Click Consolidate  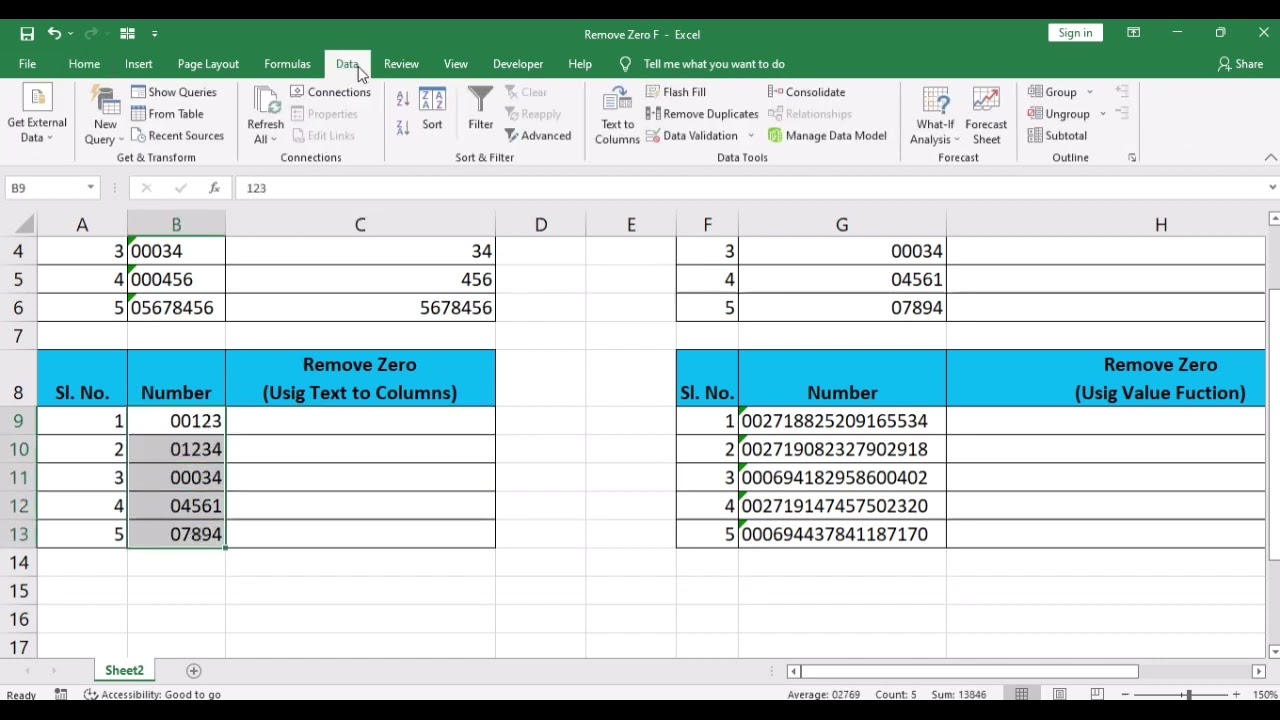806,92
